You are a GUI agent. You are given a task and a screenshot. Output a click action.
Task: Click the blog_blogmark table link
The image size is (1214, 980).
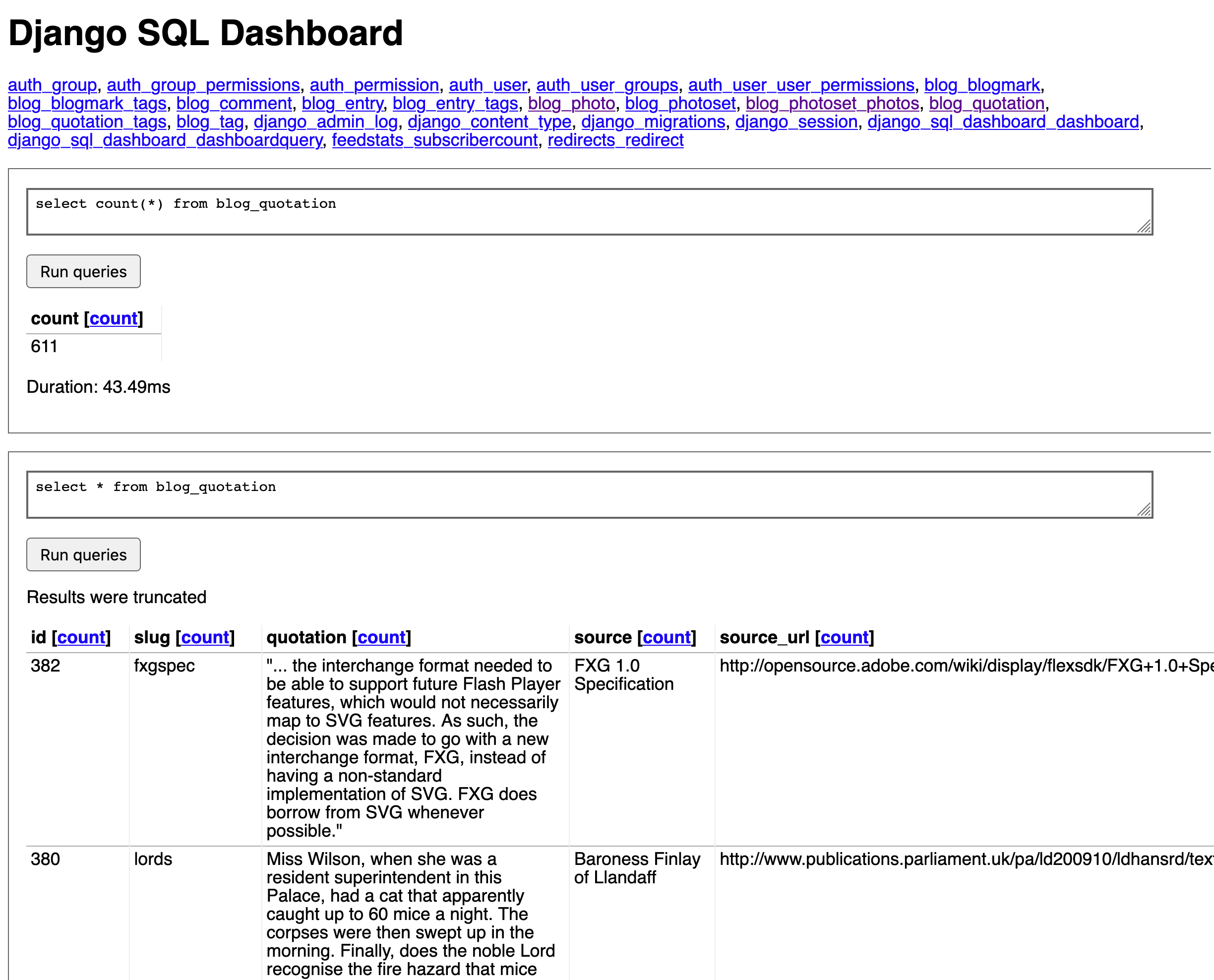tap(981, 85)
